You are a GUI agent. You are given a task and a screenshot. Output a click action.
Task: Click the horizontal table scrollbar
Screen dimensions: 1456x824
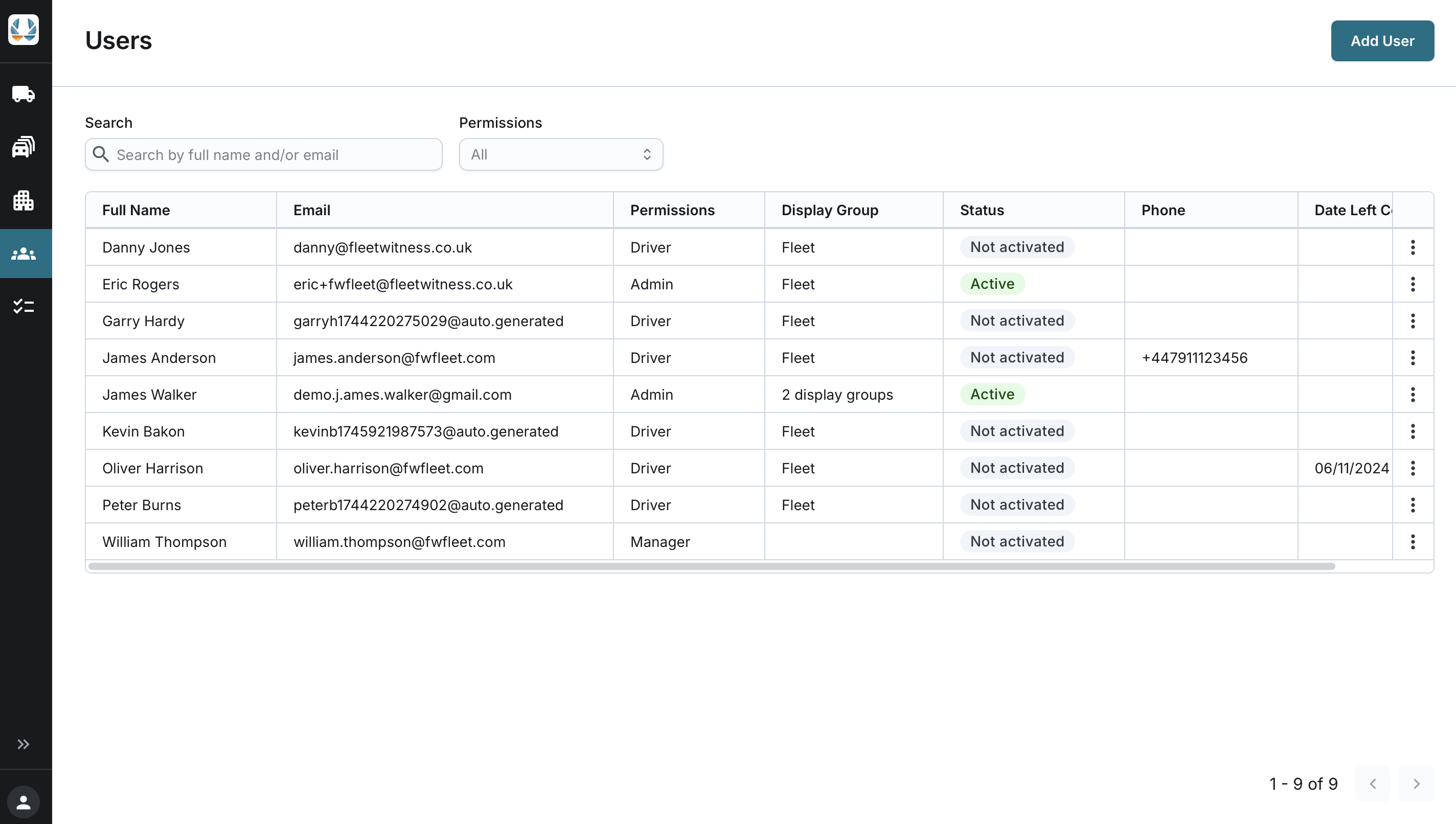[x=711, y=566]
